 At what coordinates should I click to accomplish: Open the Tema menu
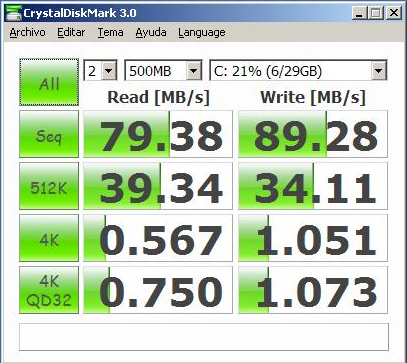(111, 32)
